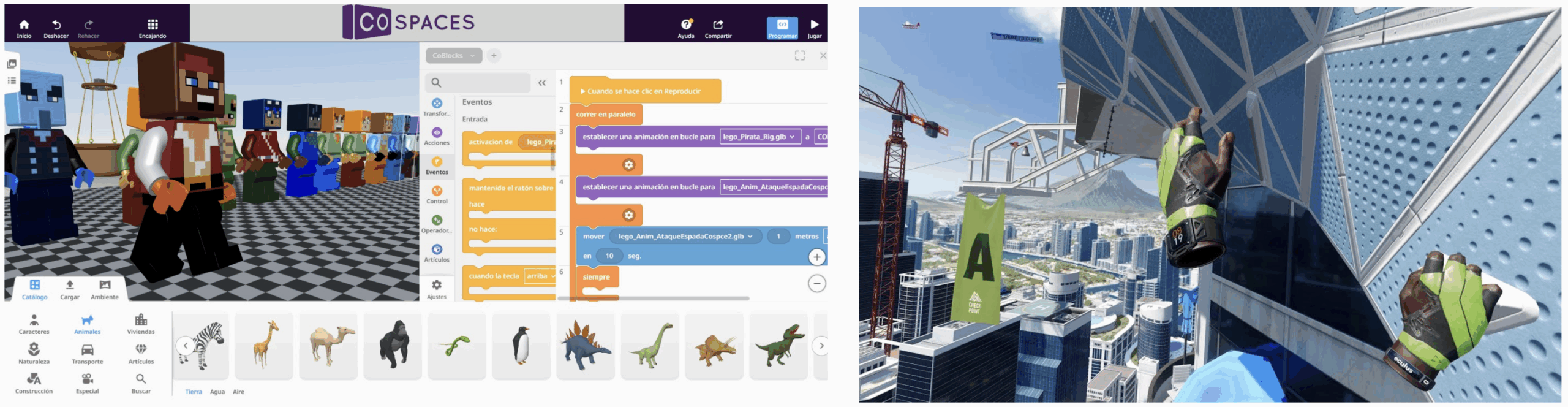1568x407 pixels.
Task: Select the Aire animals sub-tab
Action: (238, 392)
